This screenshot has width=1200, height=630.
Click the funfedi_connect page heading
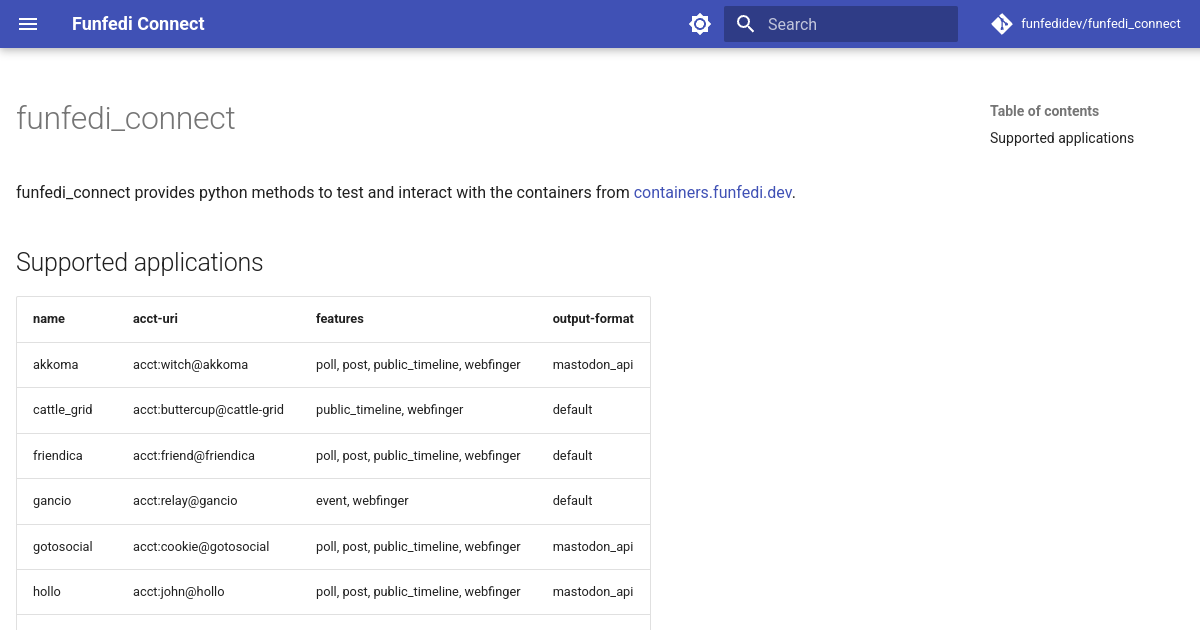click(x=126, y=118)
